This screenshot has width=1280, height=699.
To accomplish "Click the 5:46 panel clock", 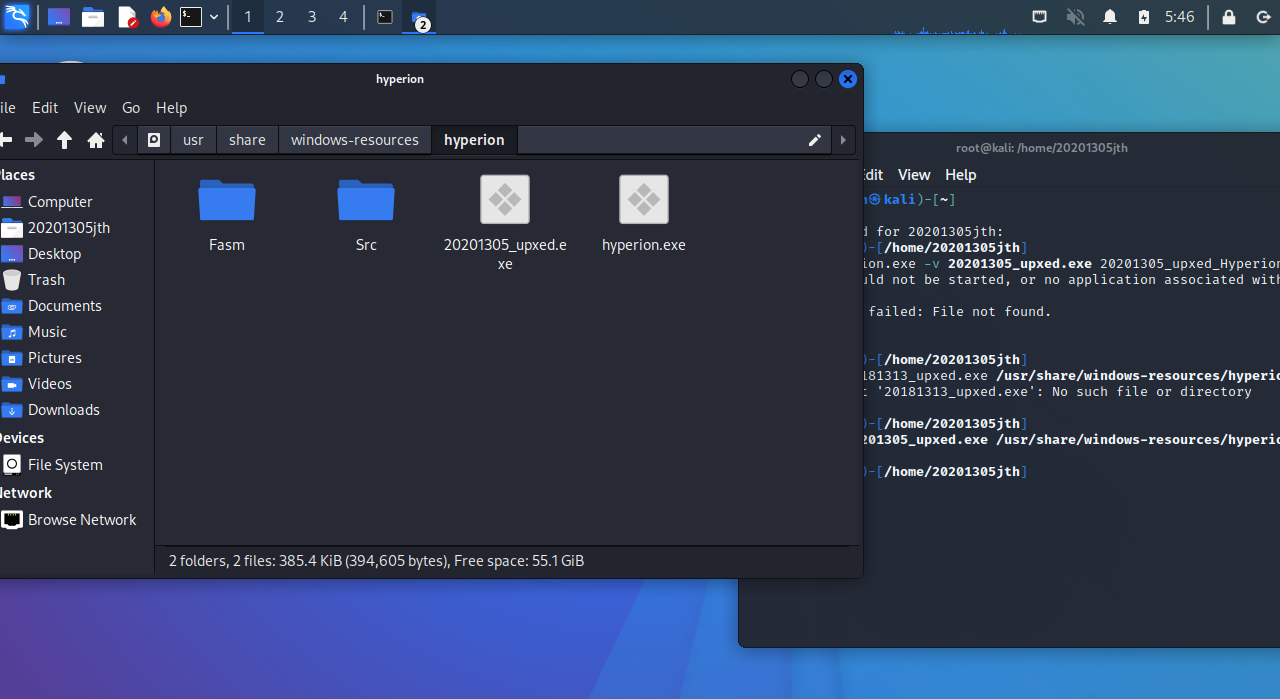I will (1180, 17).
